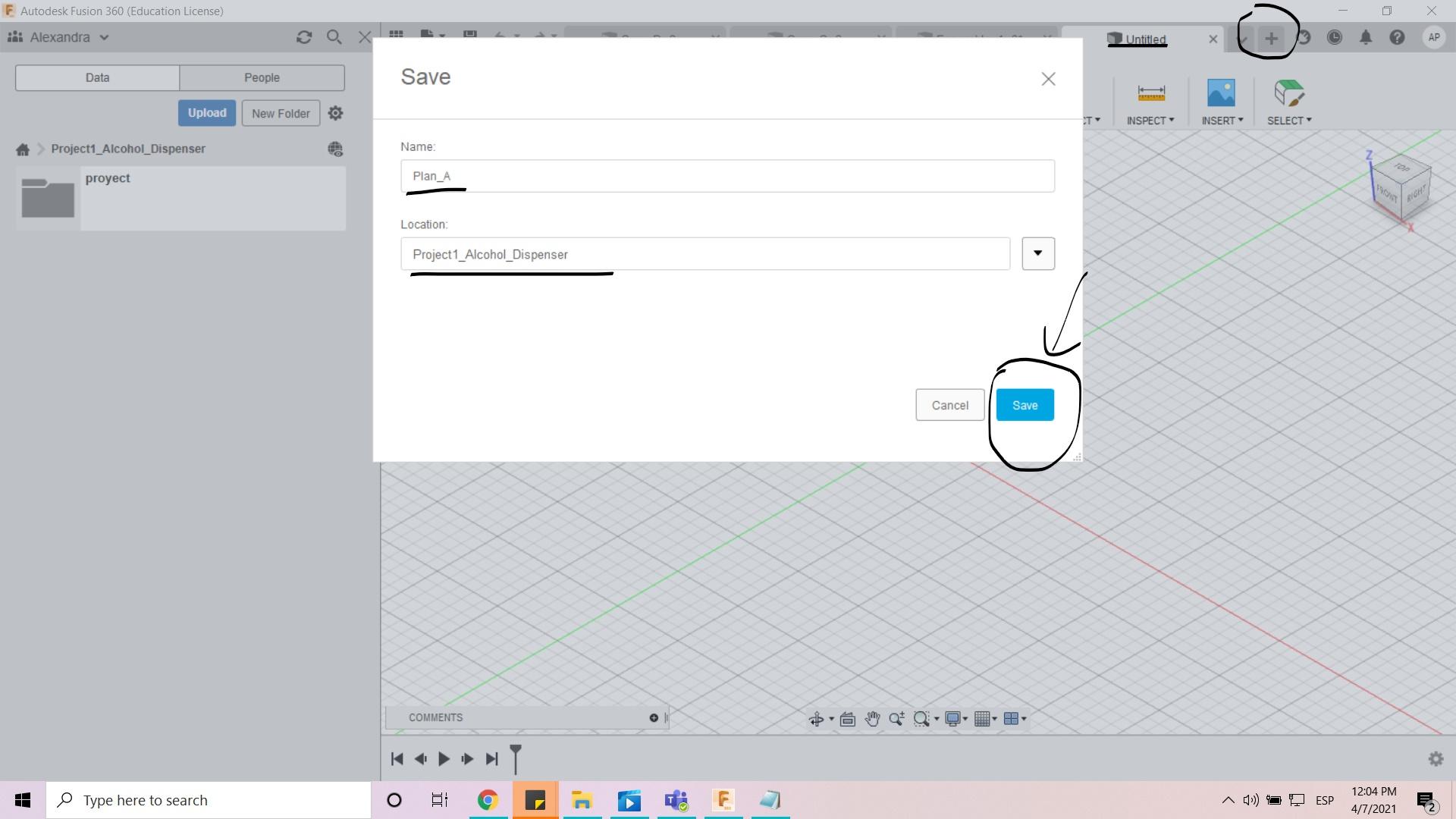This screenshot has height=819, width=1456.
Task: Select the Pan hand tool
Action: [872, 719]
